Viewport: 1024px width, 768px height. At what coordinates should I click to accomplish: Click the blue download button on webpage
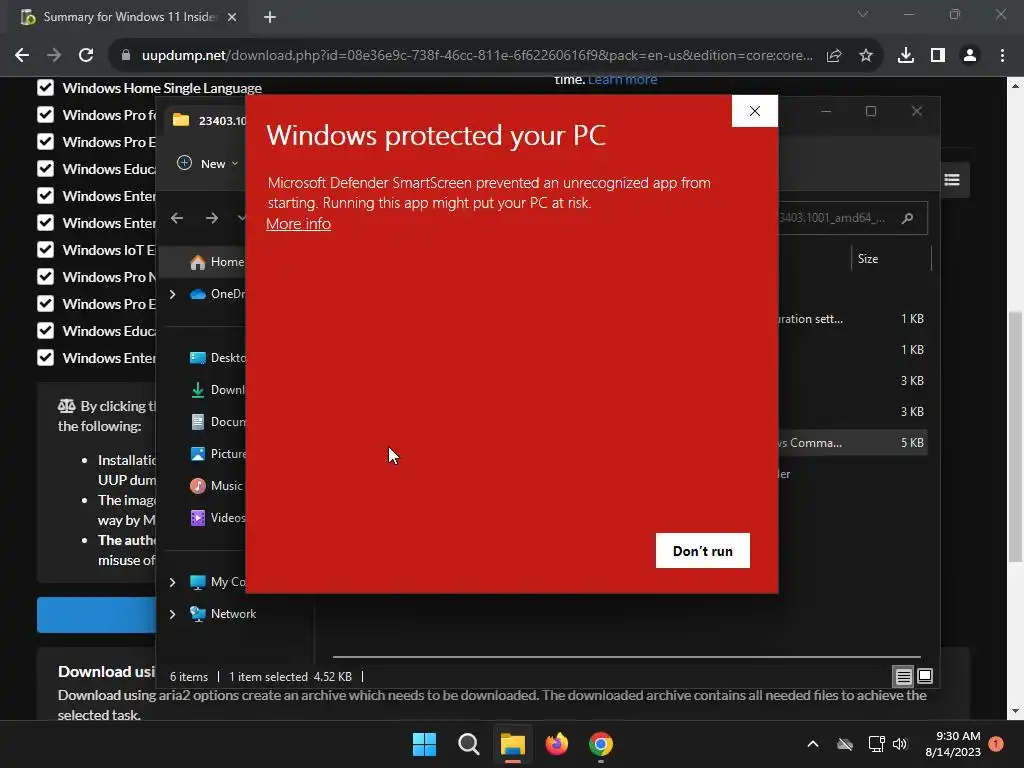click(97, 615)
